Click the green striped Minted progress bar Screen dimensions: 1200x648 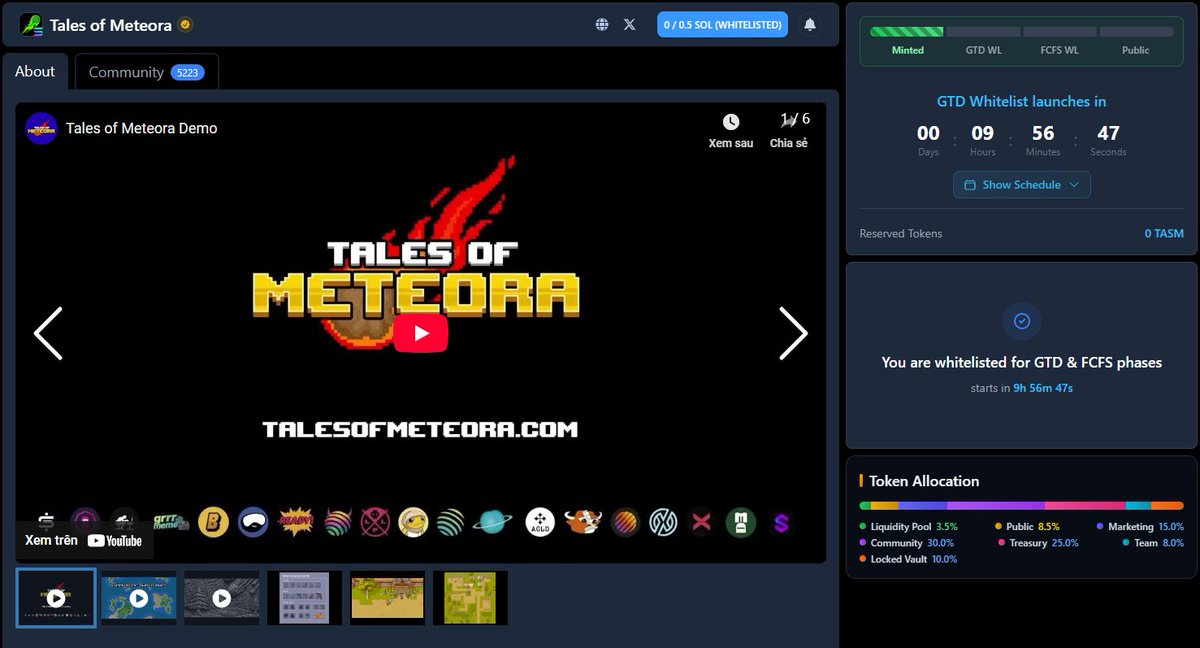point(906,32)
